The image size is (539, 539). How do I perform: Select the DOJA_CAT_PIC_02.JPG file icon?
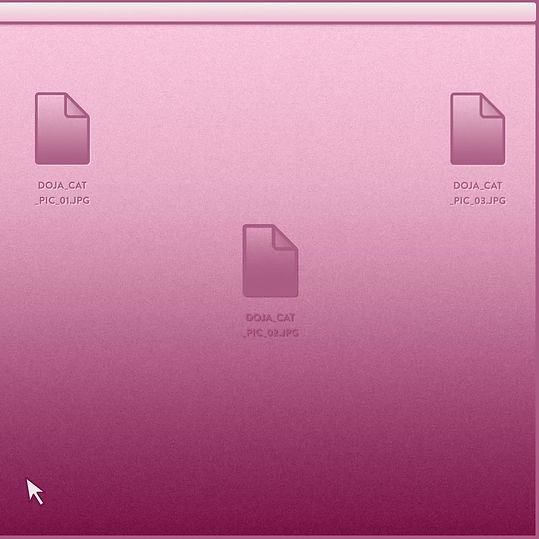(x=271, y=261)
